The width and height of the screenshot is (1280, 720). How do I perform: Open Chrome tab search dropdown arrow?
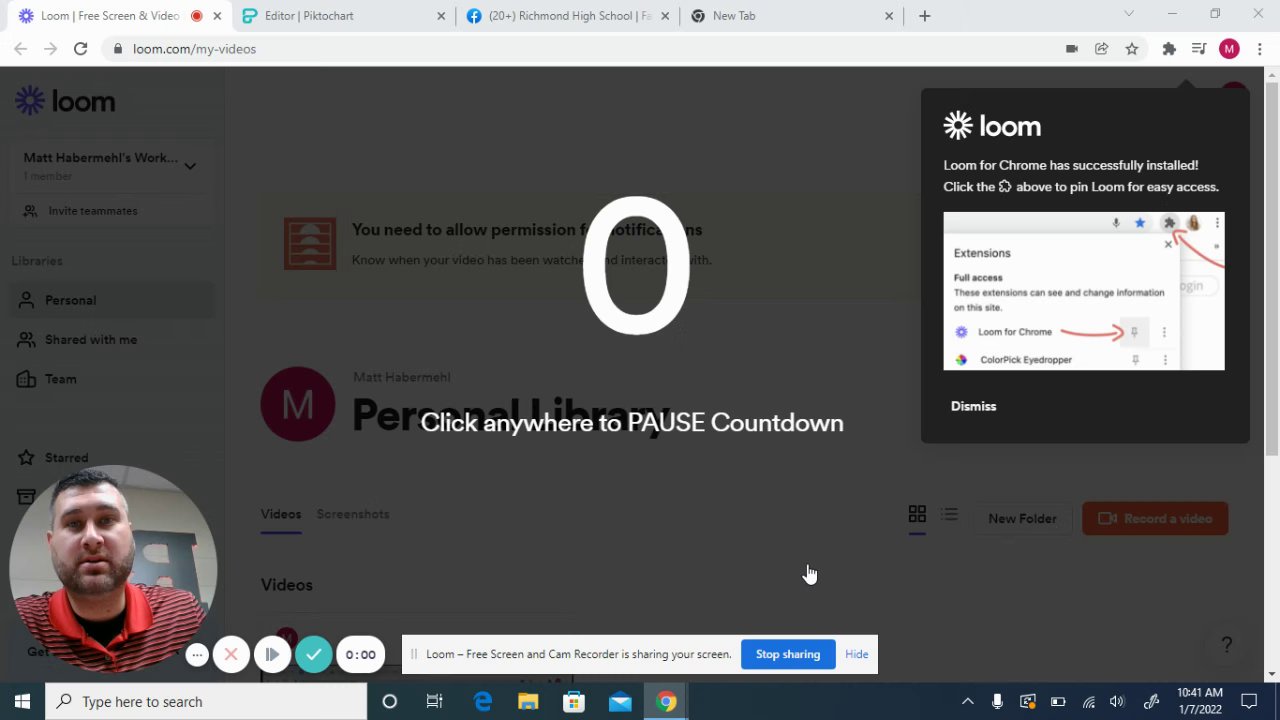click(1129, 14)
